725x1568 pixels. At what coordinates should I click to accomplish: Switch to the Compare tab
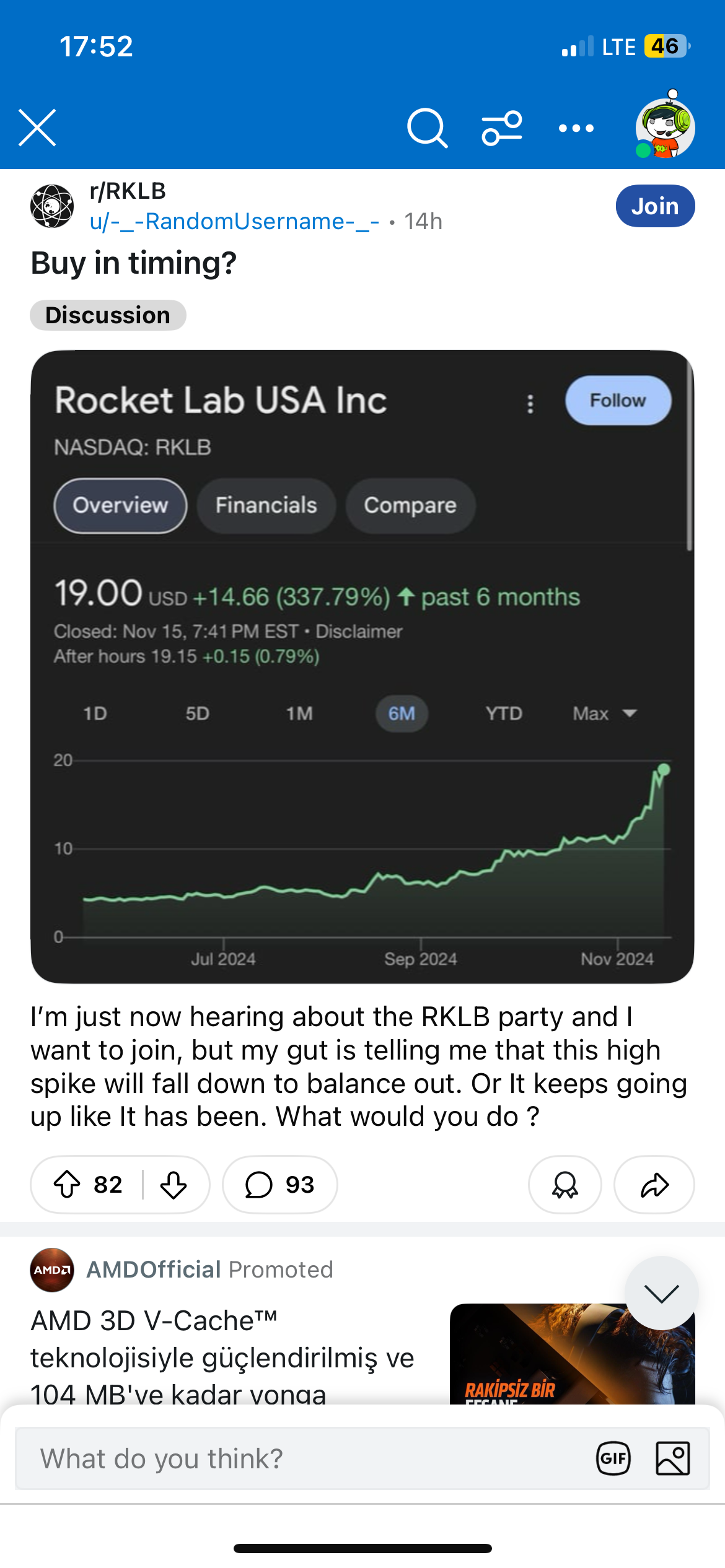(x=410, y=505)
